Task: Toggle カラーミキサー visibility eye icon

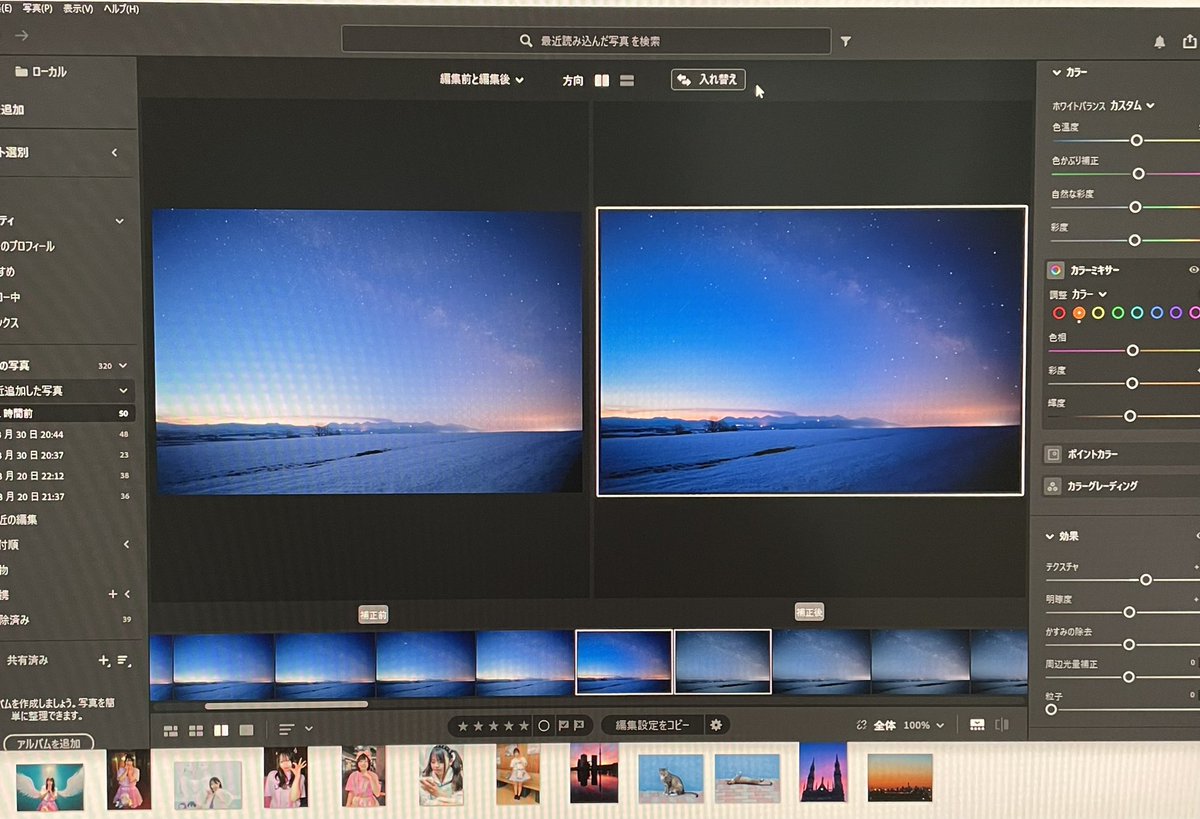Action: 1193,270
